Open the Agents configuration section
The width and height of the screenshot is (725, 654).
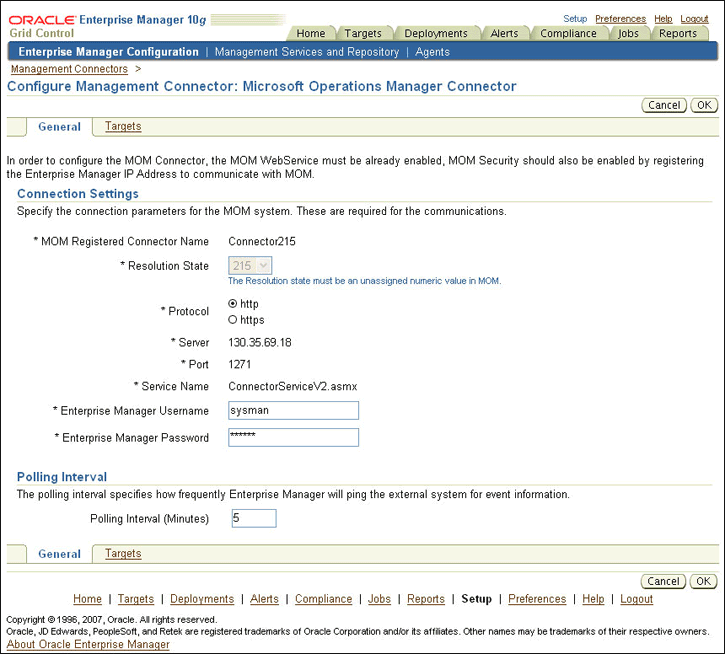click(x=432, y=52)
